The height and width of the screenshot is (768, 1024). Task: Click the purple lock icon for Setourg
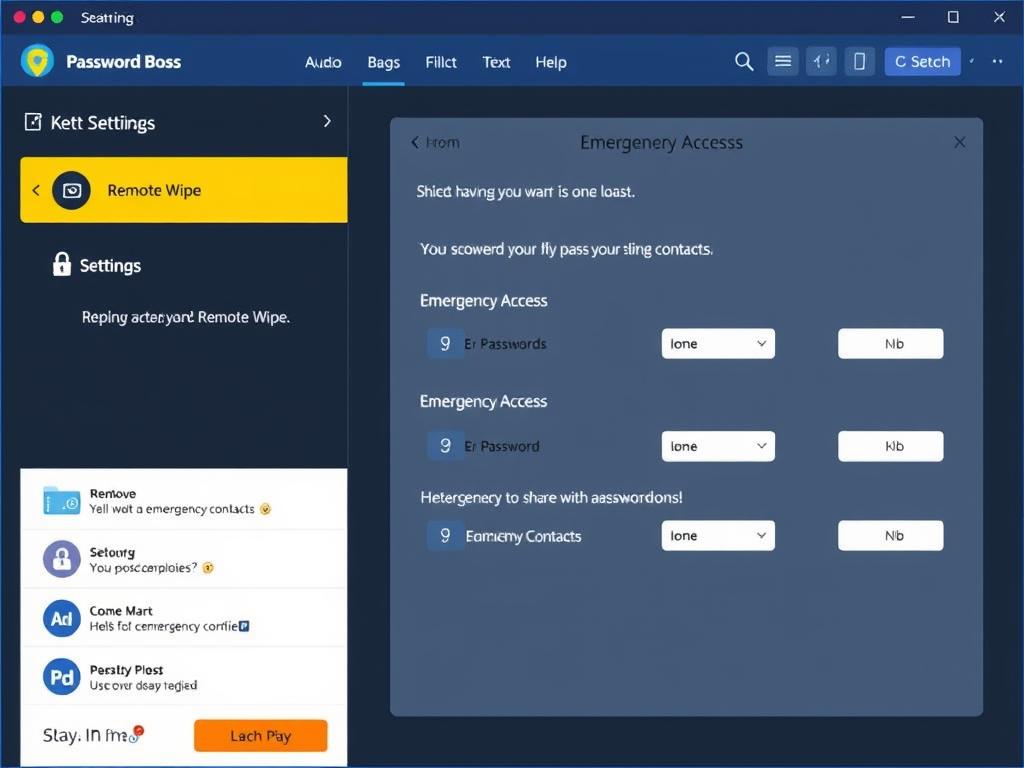point(61,559)
